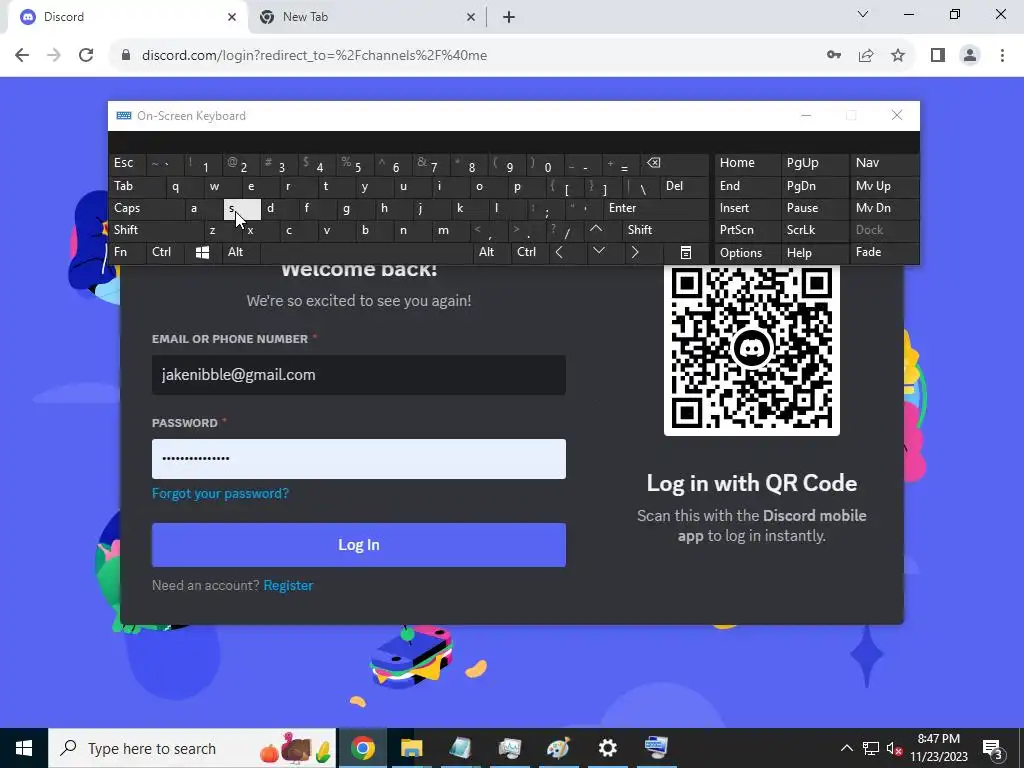
Task: Click the context menu key on keyboard
Action: pyautogui.click(x=685, y=253)
